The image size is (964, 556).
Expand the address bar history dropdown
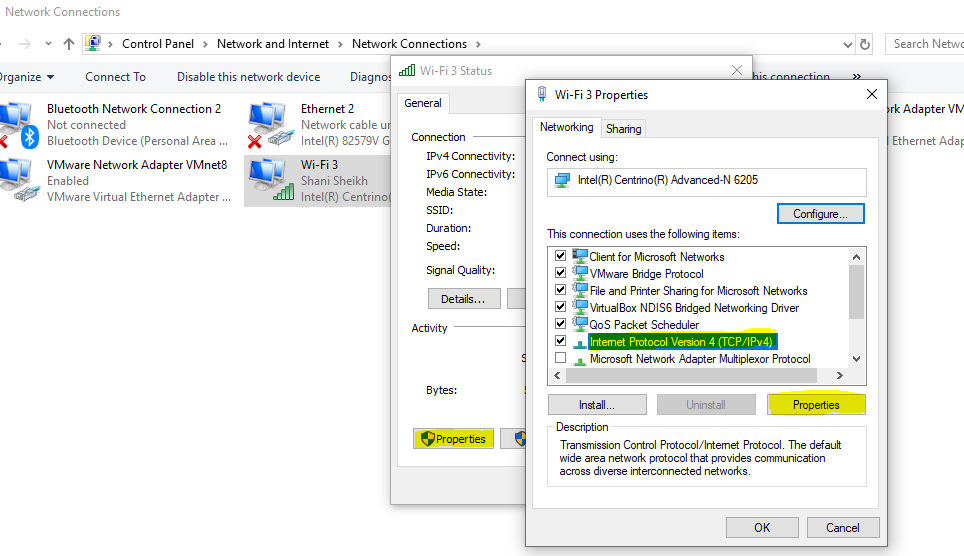(x=848, y=44)
